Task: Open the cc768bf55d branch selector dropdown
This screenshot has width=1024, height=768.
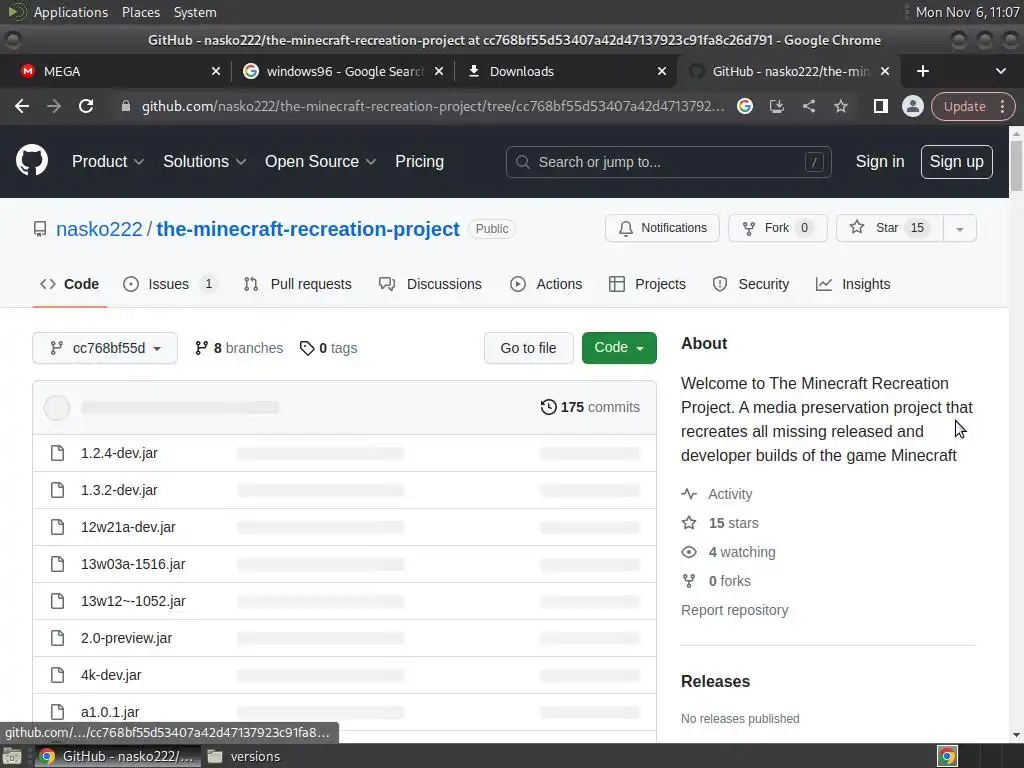Action: (104, 348)
